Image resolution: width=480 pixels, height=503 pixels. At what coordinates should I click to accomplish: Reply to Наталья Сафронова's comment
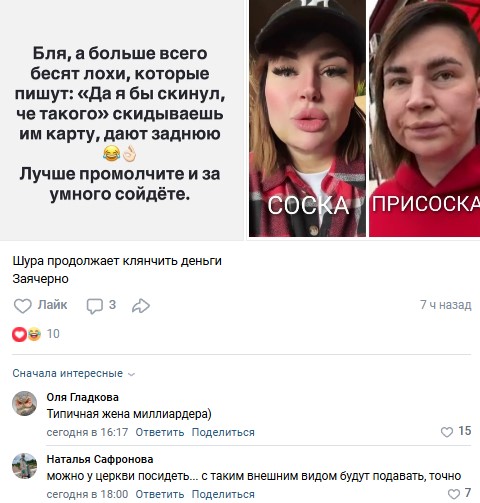(160, 494)
